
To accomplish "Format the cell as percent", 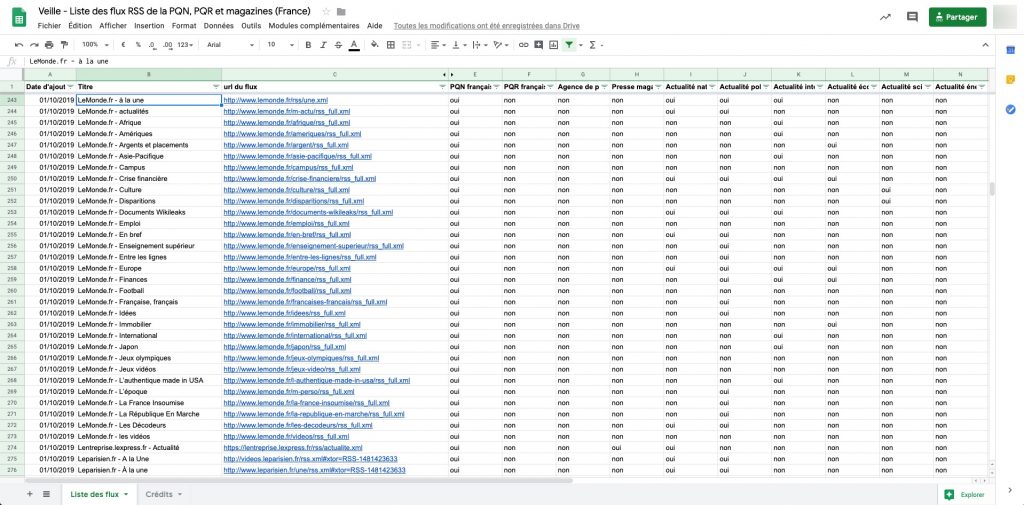I will coord(138,45).
